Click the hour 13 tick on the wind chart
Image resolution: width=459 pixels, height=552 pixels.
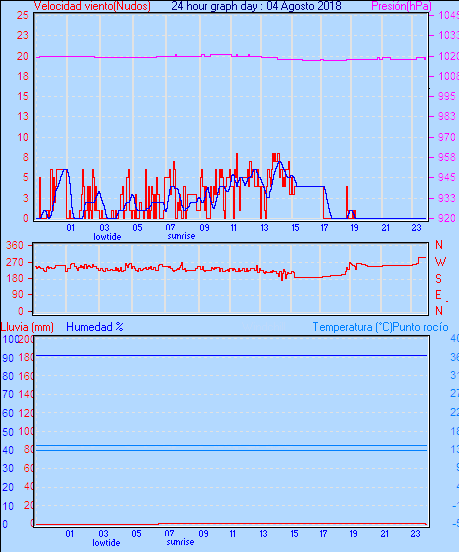[264, 228]
